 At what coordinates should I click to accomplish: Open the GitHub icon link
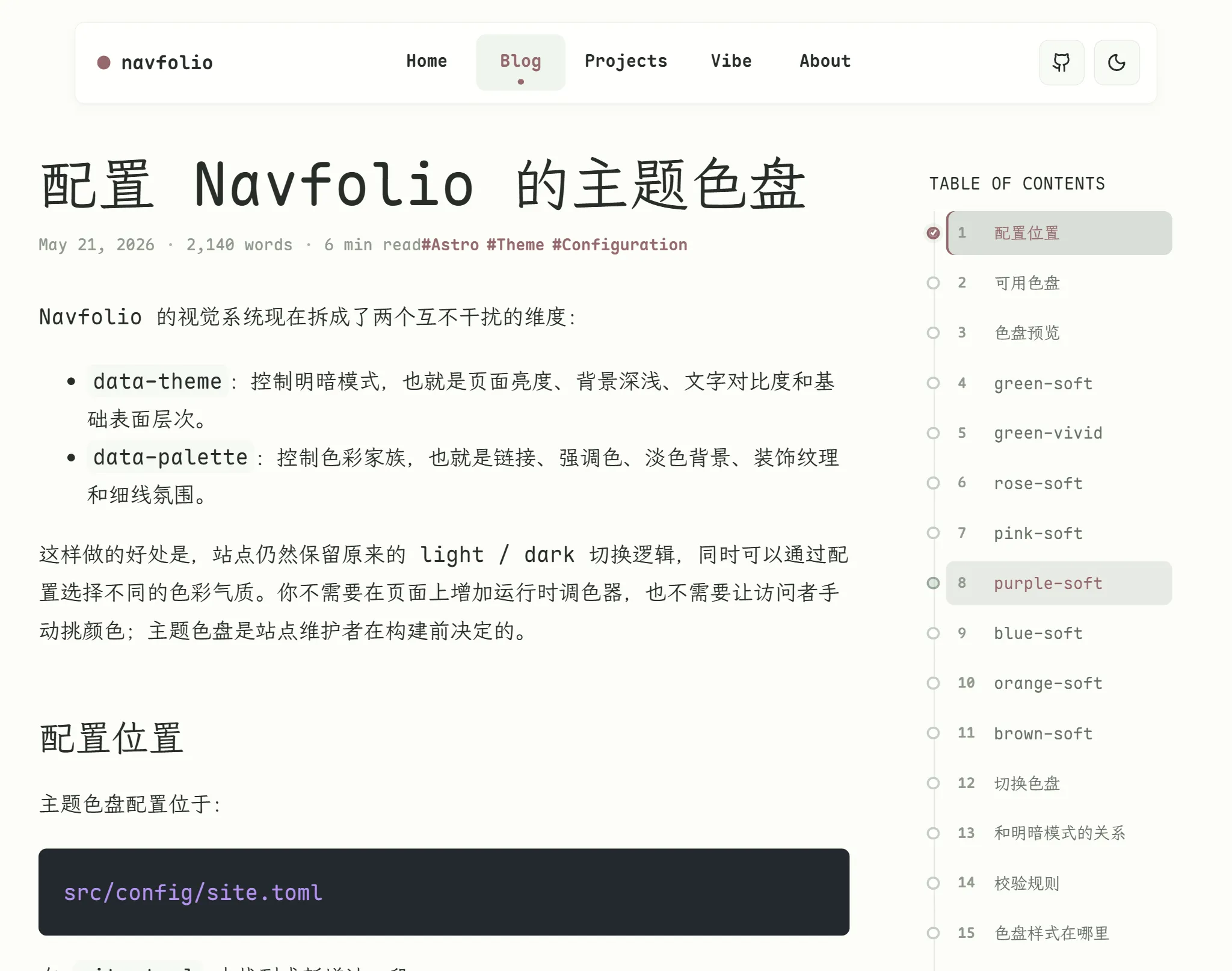coord(1061,63)
